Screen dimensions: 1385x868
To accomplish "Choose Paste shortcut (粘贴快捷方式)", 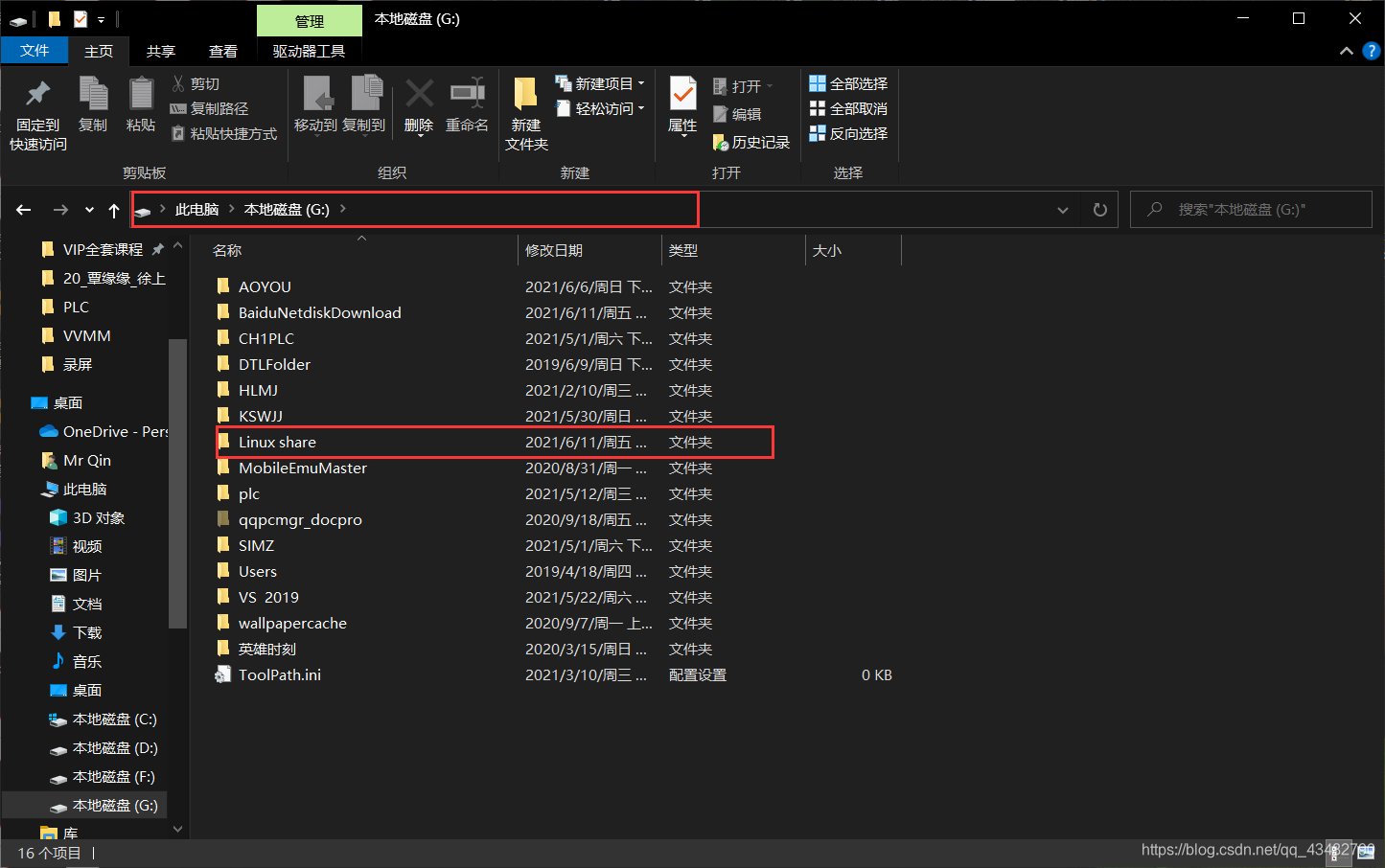I will point(224,134).
